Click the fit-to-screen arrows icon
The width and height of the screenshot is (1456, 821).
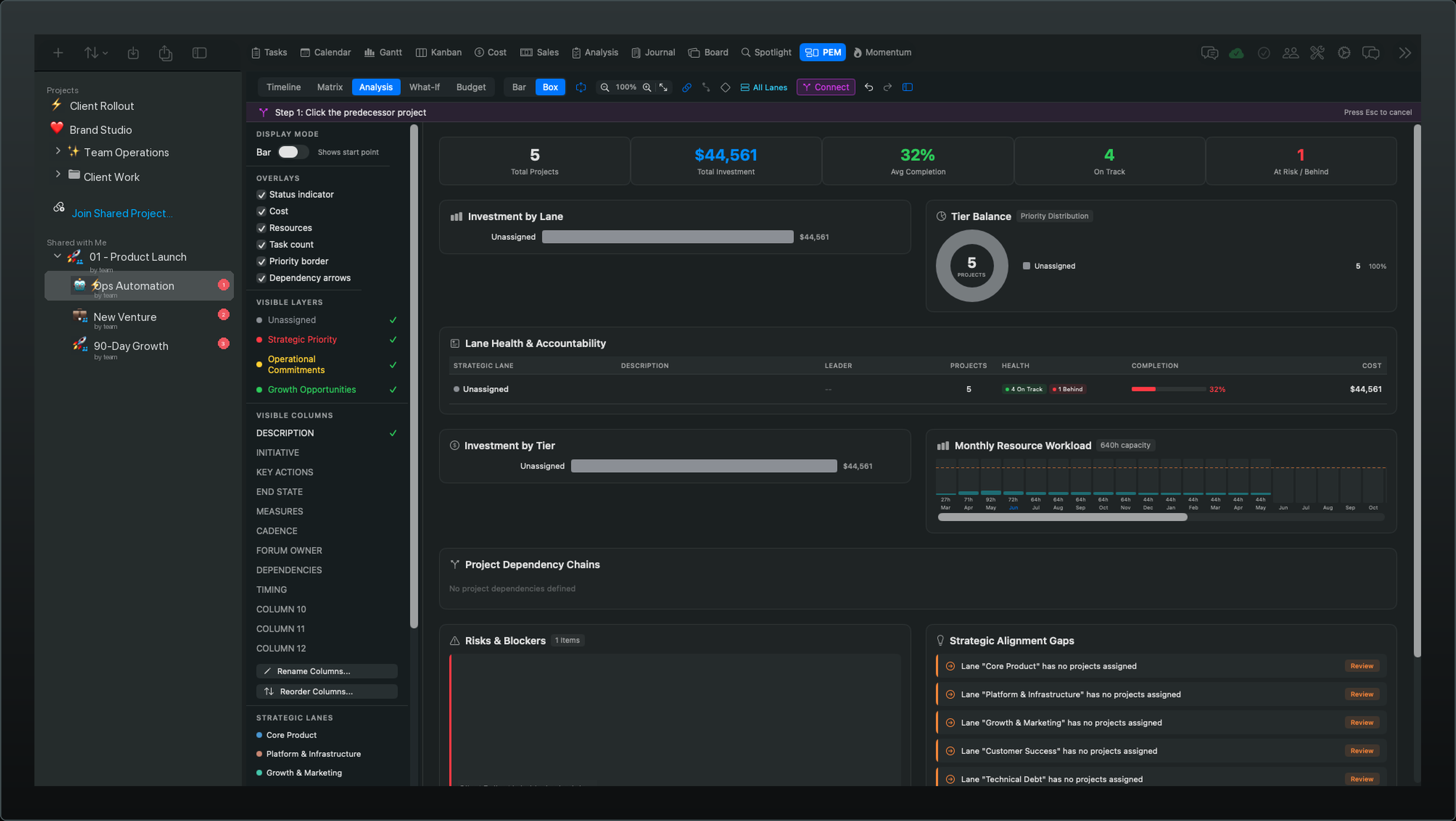[x=664, y=87]
